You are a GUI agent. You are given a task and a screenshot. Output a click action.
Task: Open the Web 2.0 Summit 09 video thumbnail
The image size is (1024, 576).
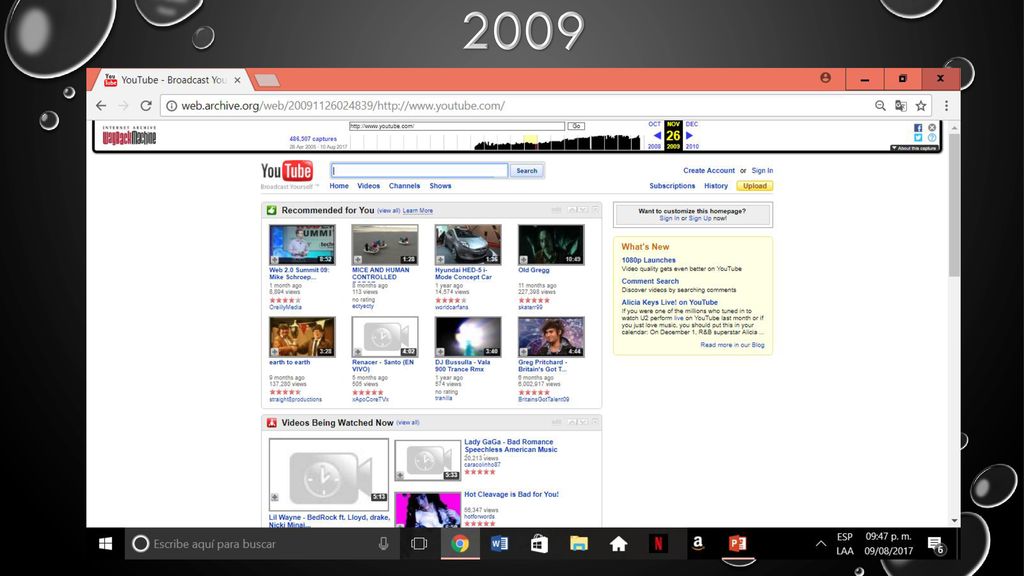click(x=302, y=244)
